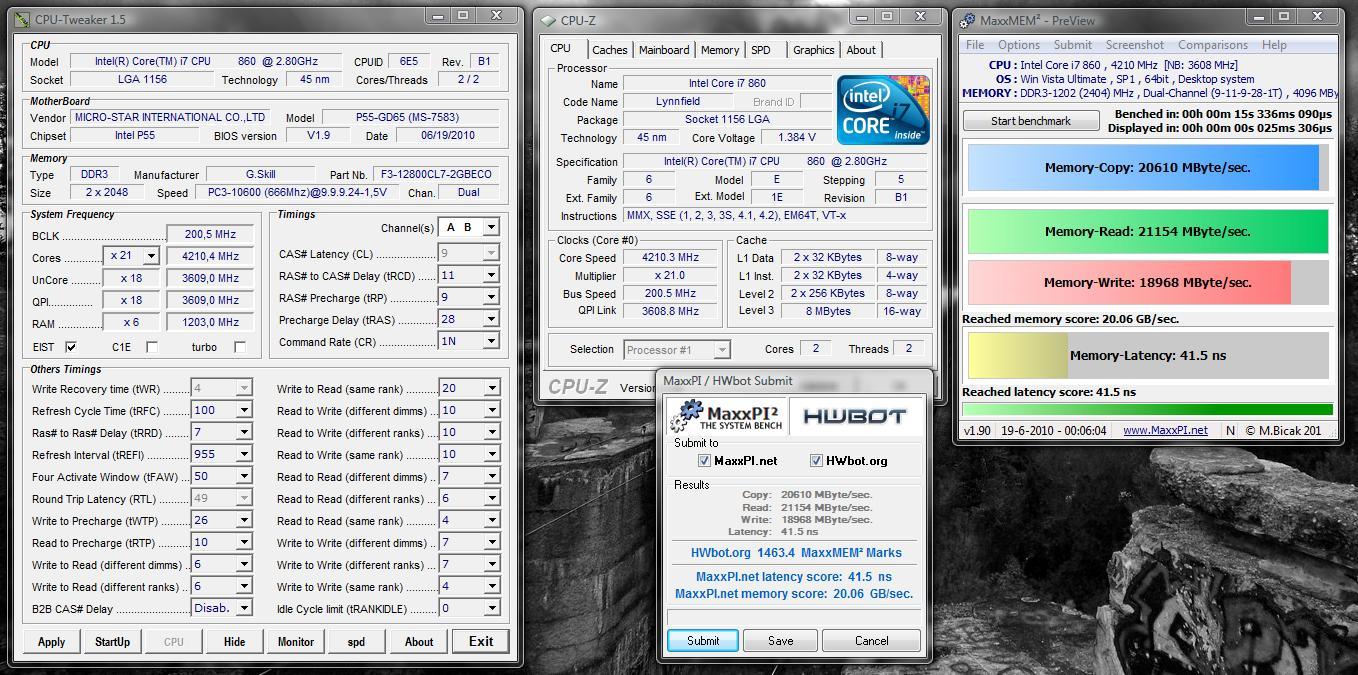1358x675 pixels.
Task: Click the Memory-Latency yellow result bar
Action: point(1148,355)
